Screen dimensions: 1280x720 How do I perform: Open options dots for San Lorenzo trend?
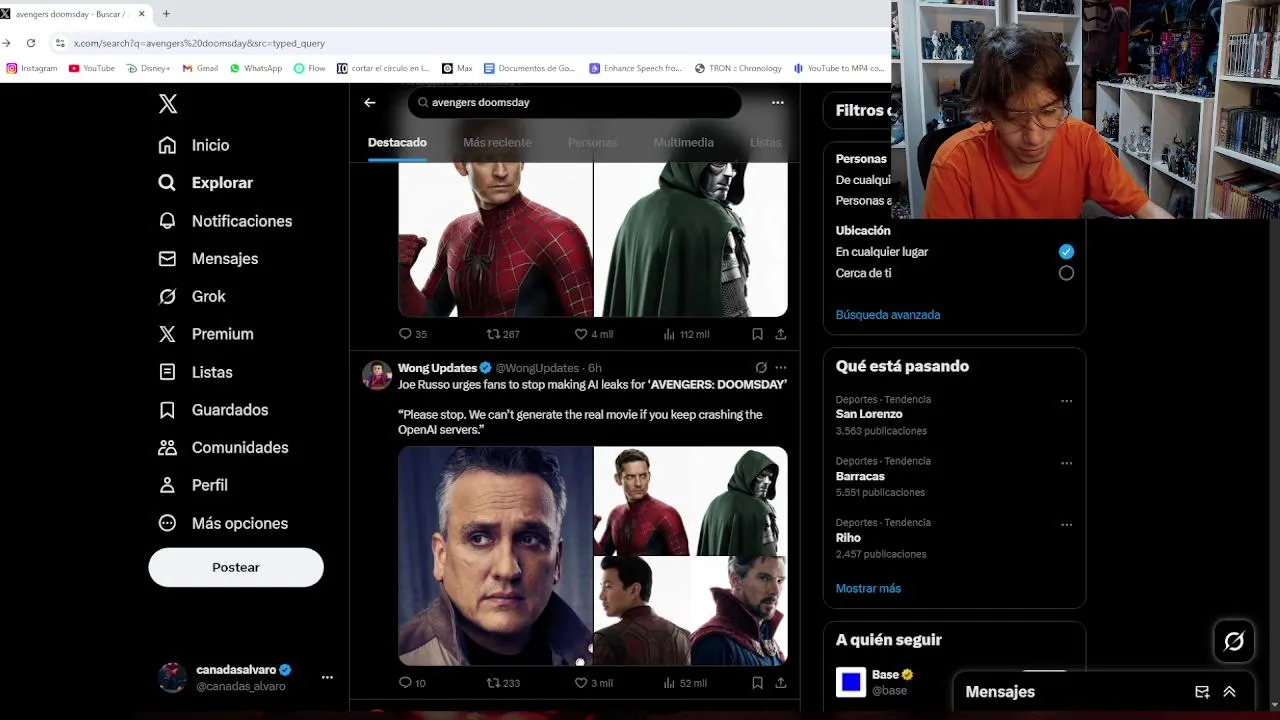[1066, 401]
